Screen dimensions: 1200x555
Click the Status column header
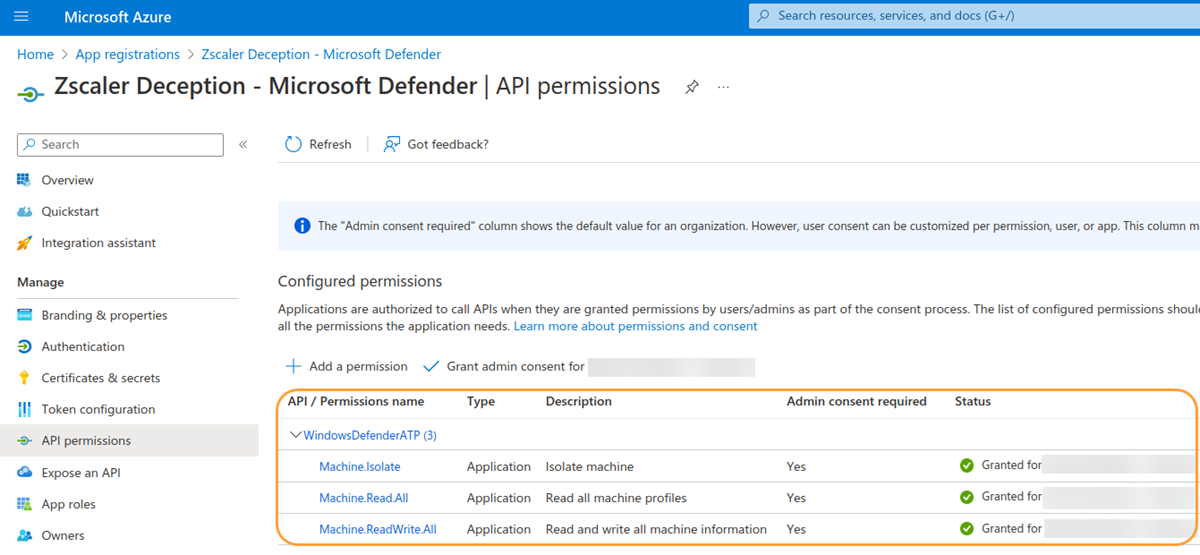(x=973, y=401)
